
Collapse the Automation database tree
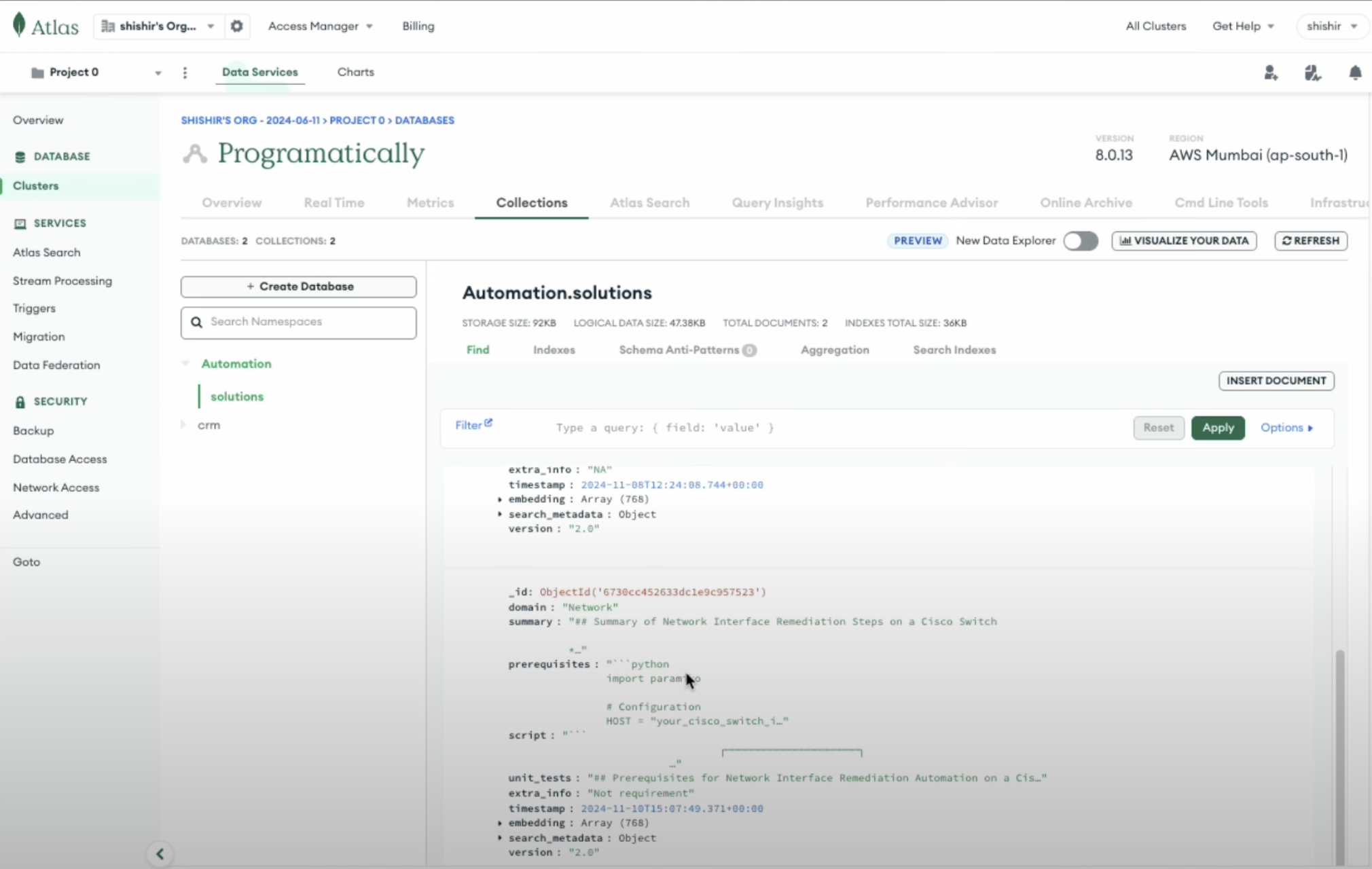click(x=185, y=364)
